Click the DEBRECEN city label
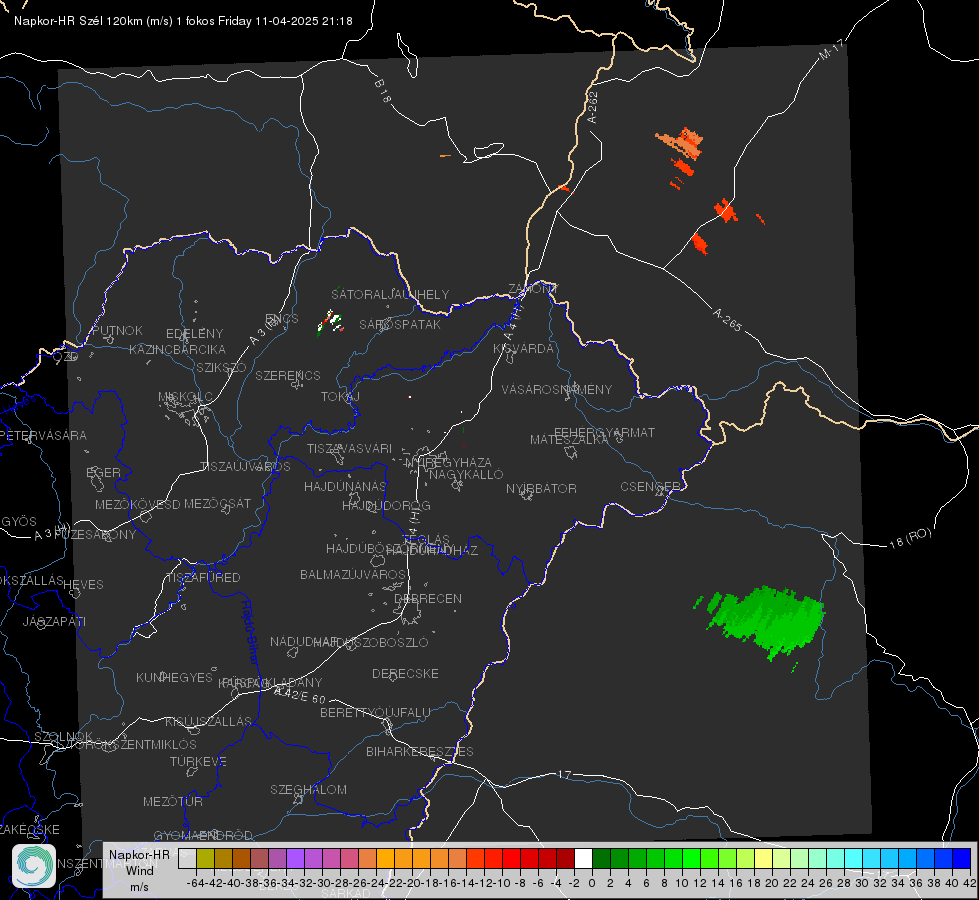The width and height of the screenshot is (979, 900). coord(428,598)
